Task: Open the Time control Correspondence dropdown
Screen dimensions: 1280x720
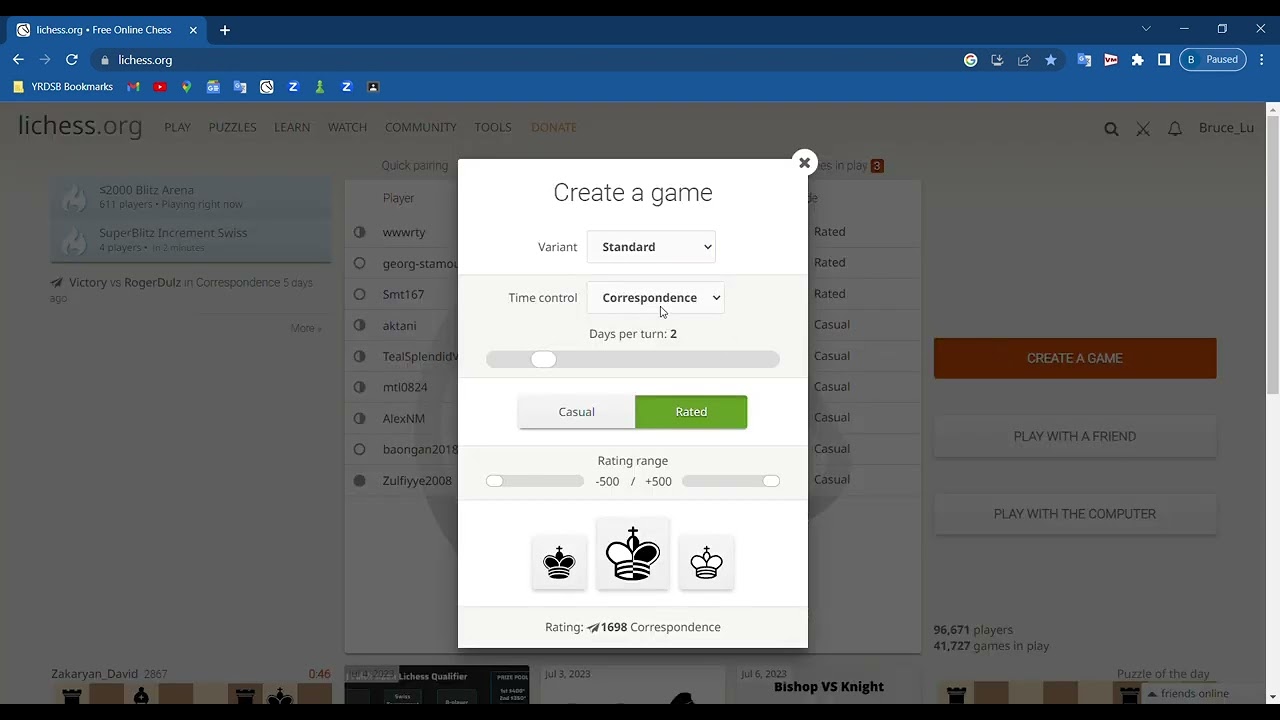Action: [x=655, y=298]
